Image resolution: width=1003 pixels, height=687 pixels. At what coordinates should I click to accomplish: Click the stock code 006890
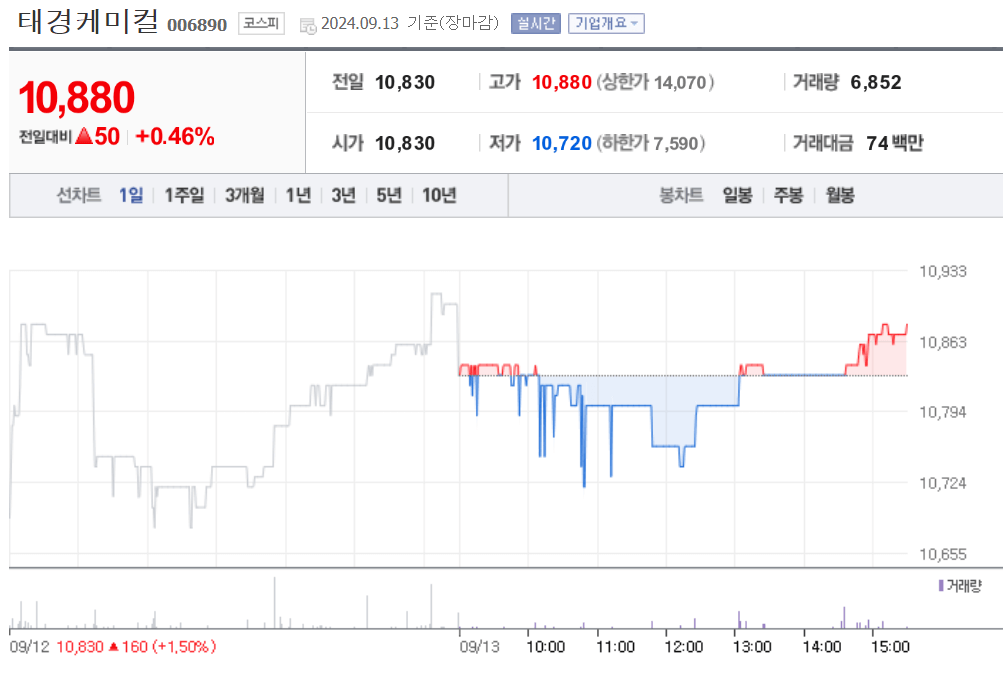pos(197,25)
